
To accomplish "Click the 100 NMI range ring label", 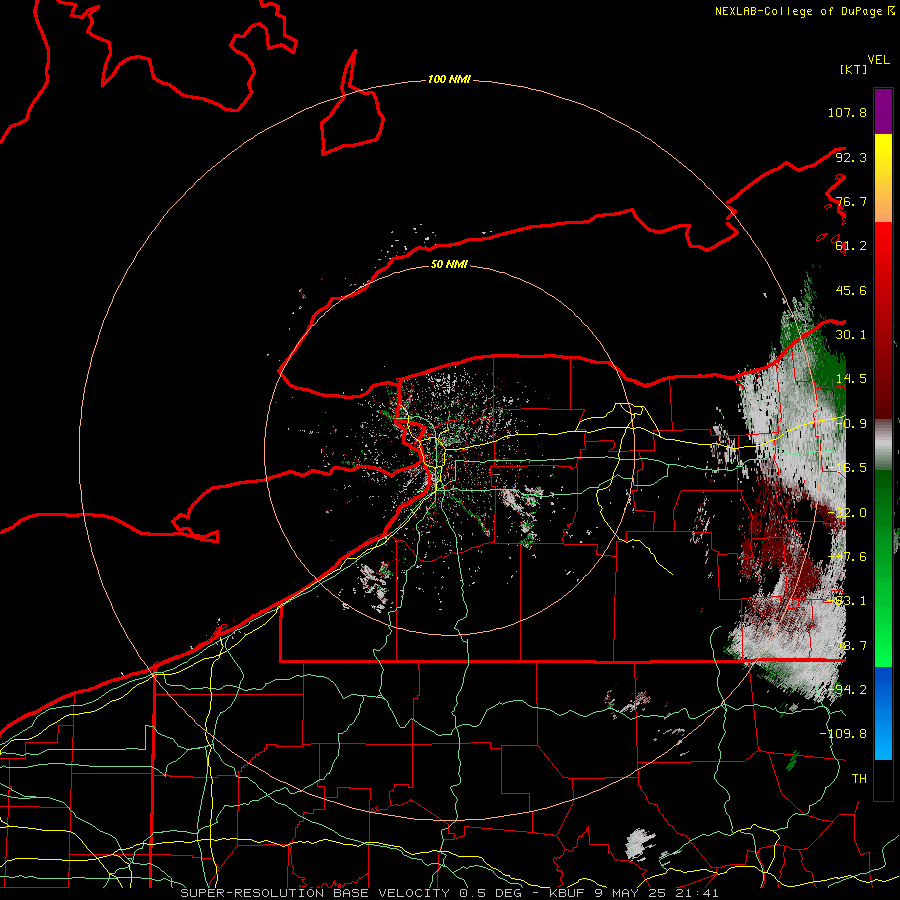I will (449, 79).
